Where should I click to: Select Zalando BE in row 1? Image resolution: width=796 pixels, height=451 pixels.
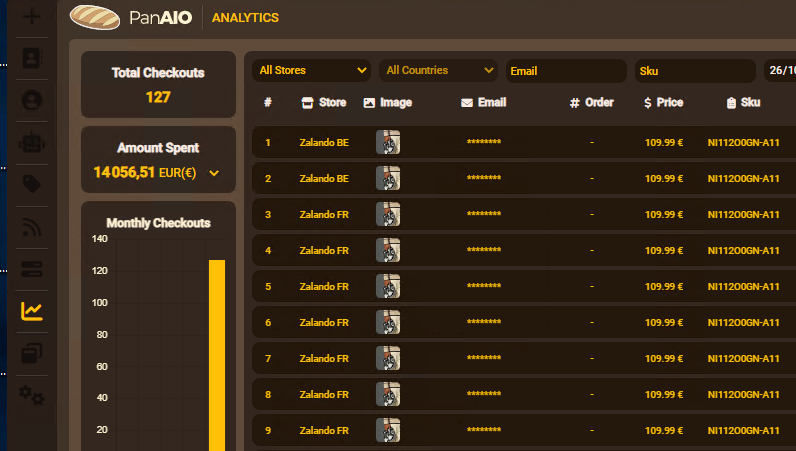pyautogui.click(x=324, y=143)
